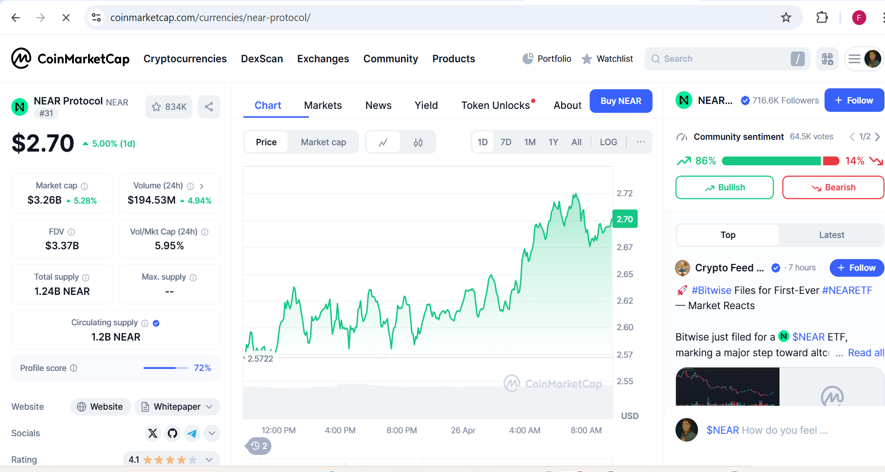
Task: Open chart more options ellipsis
Action: click(x=640, y=142)
